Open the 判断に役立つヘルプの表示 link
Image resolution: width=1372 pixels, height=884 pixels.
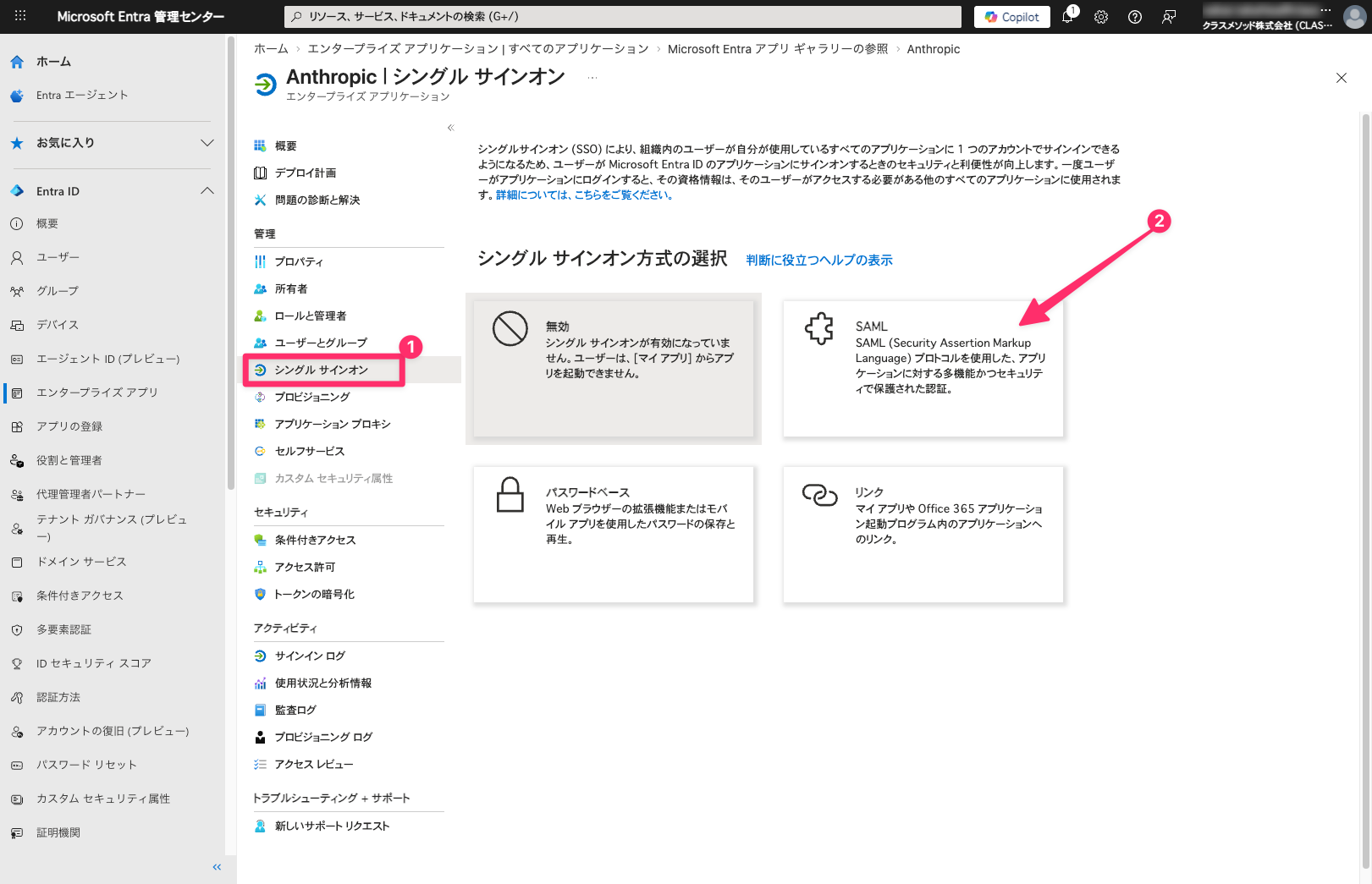coord(818,260)
